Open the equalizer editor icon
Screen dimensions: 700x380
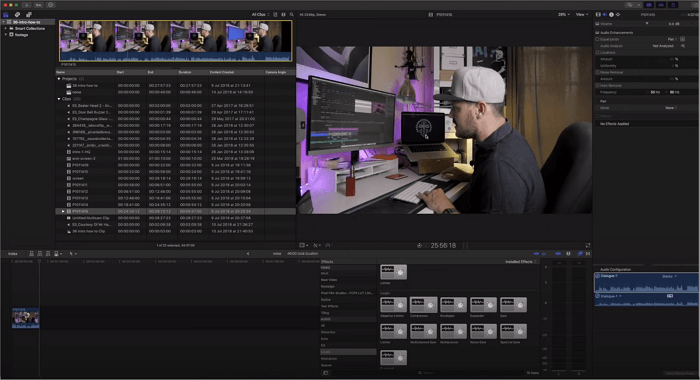683,39
